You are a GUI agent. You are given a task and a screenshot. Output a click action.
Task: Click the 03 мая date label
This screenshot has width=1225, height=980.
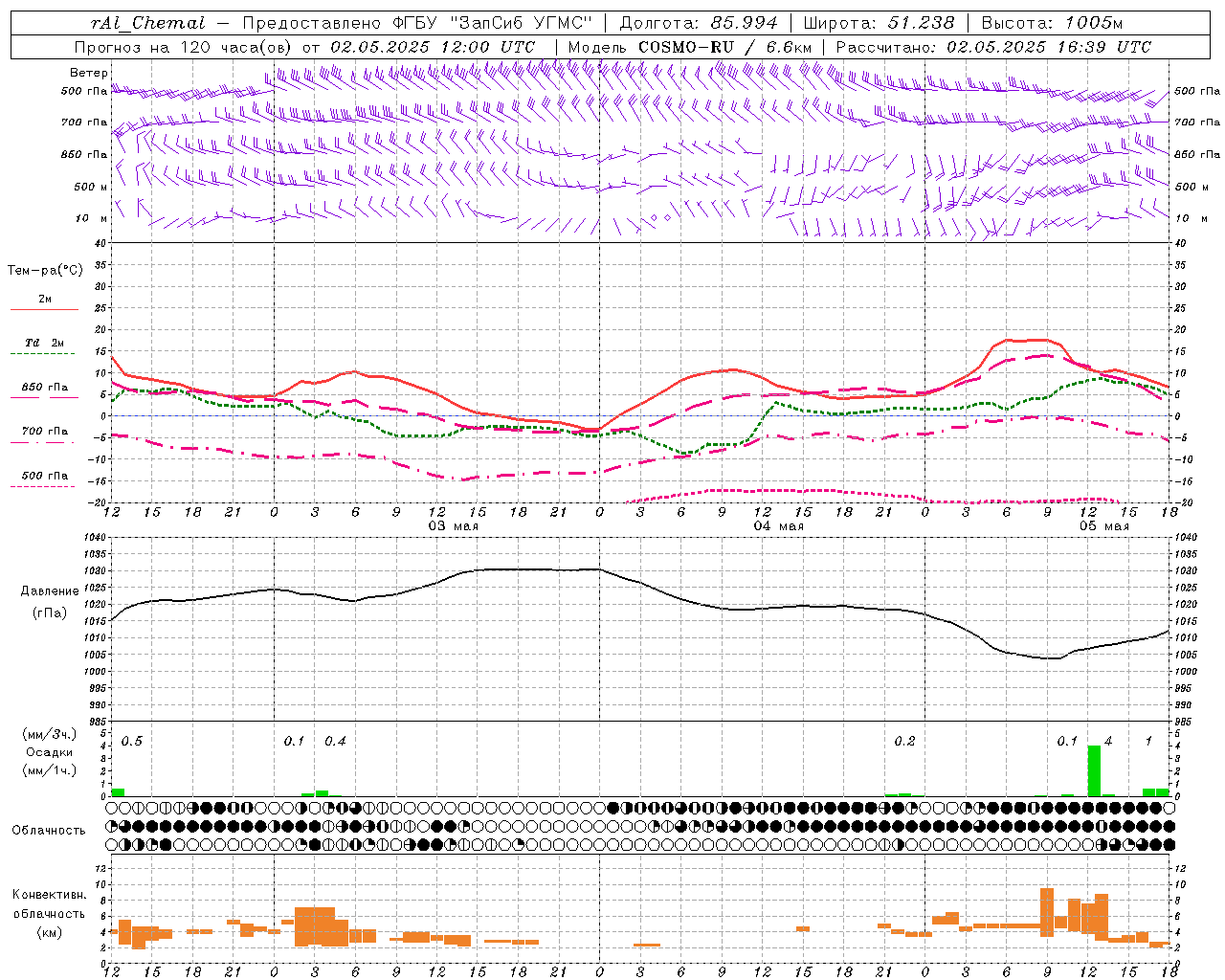click(453, 526)
